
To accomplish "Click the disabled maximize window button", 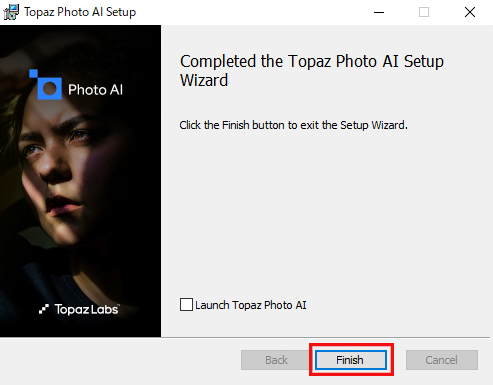I will [424, 12].
